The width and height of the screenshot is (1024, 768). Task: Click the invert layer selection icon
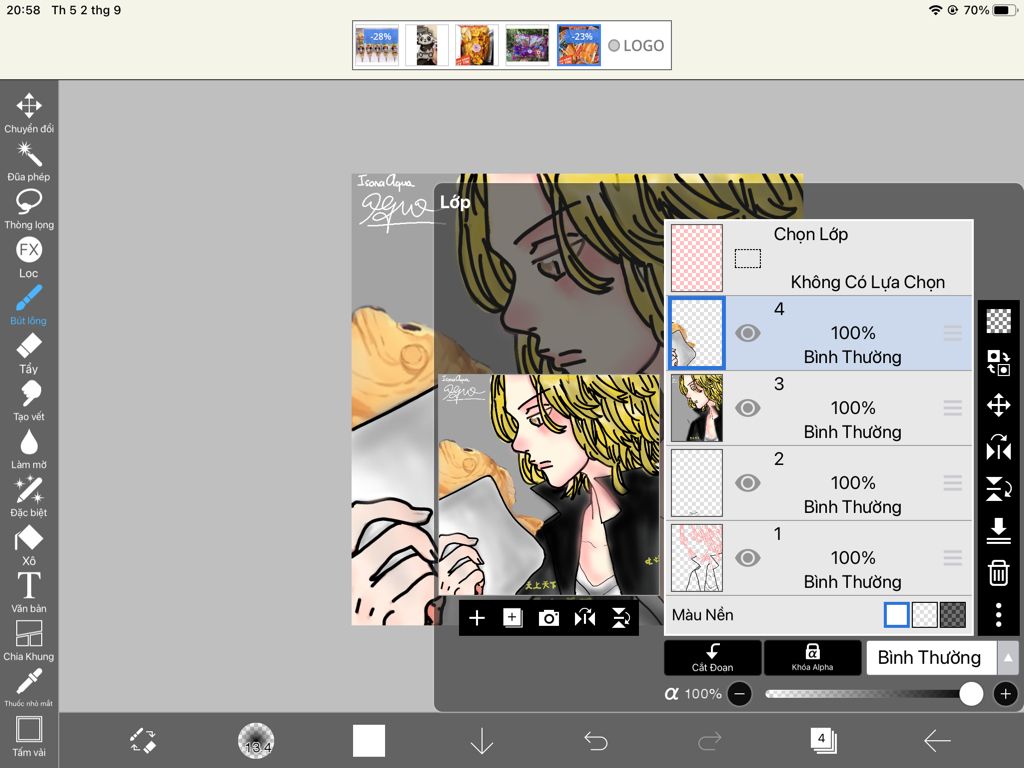click(999, 362)
